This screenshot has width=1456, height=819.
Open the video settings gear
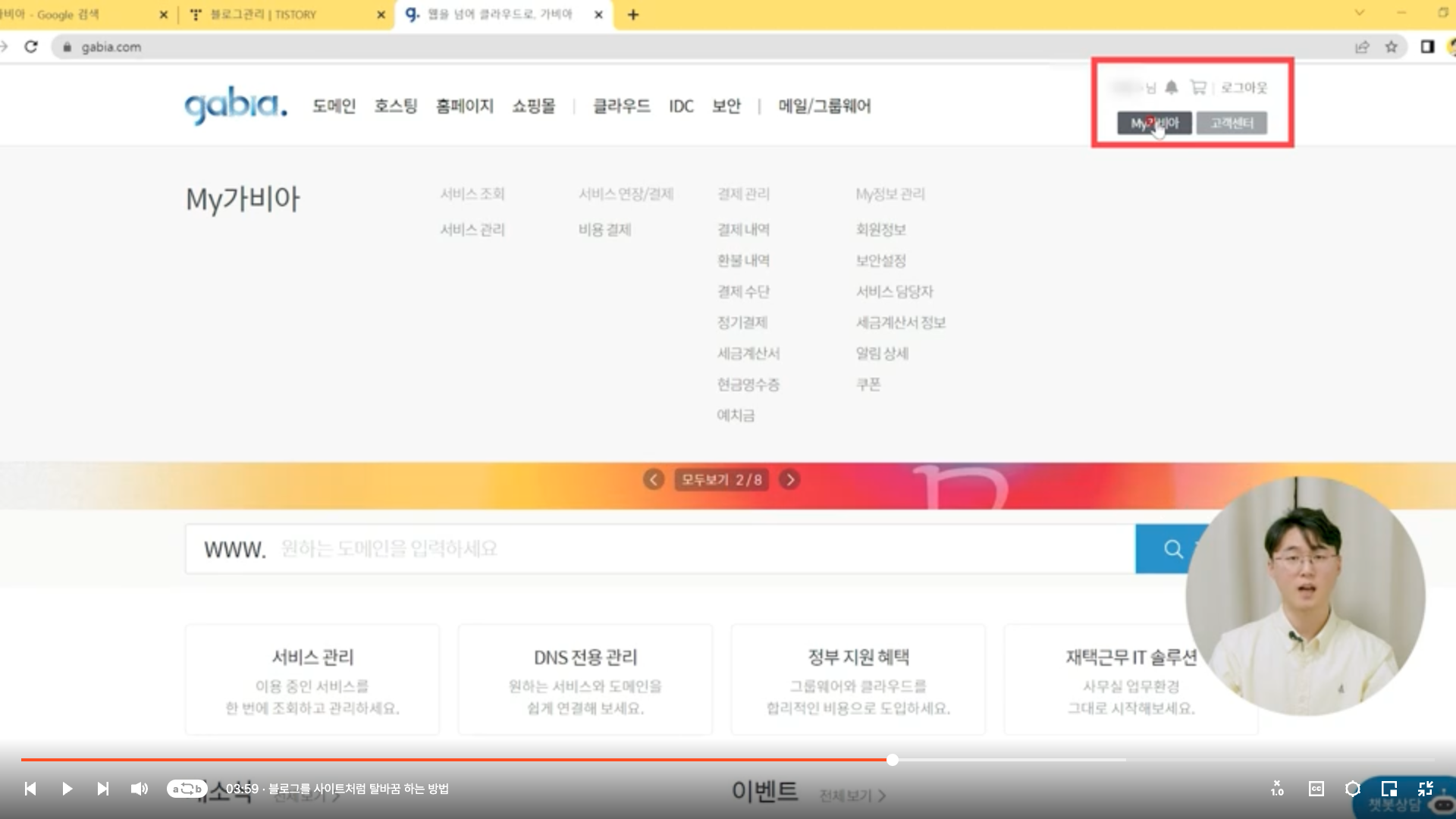1352,789
